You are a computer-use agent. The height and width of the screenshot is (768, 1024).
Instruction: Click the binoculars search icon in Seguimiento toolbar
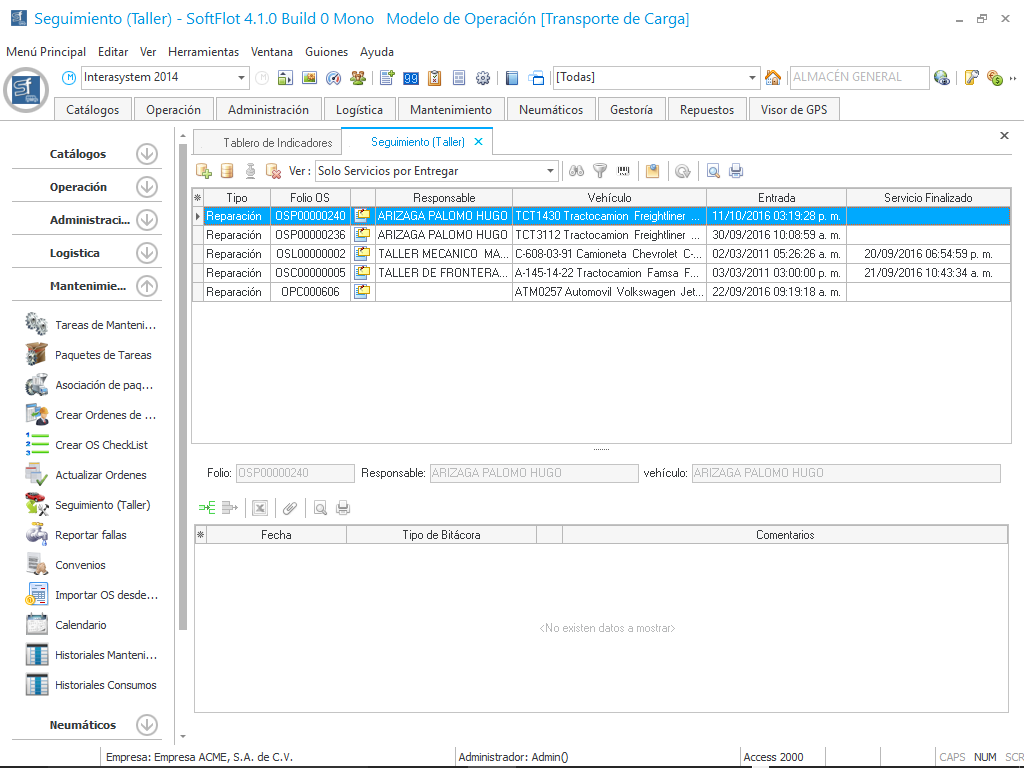tap(576, 171)
